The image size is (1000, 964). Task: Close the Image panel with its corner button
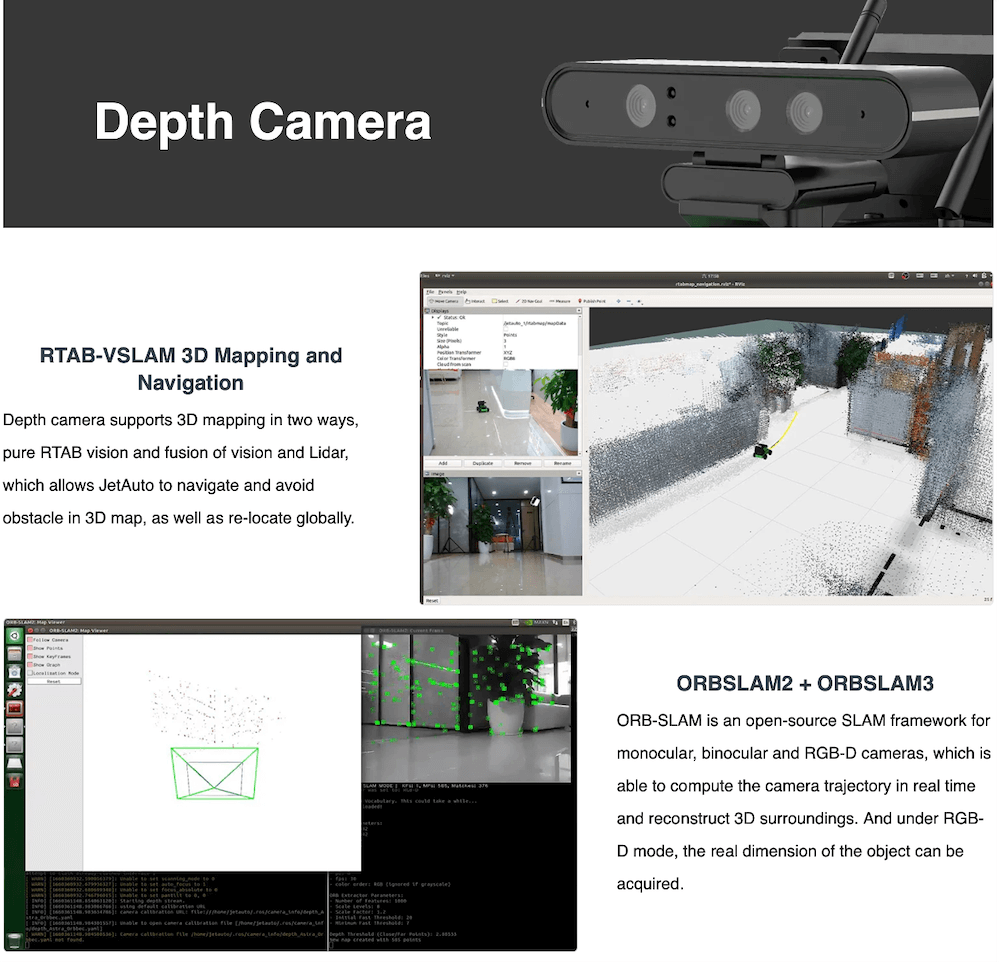click(579, 474)
